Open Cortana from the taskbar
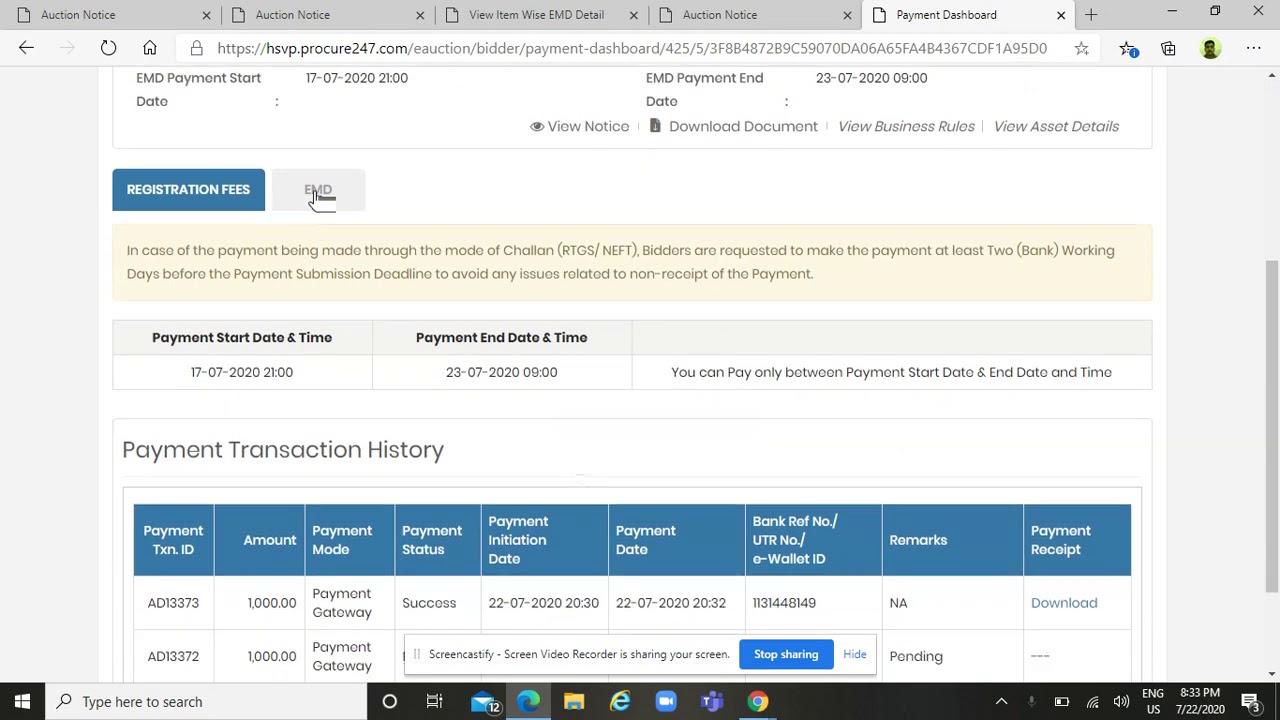 (390, 702)
